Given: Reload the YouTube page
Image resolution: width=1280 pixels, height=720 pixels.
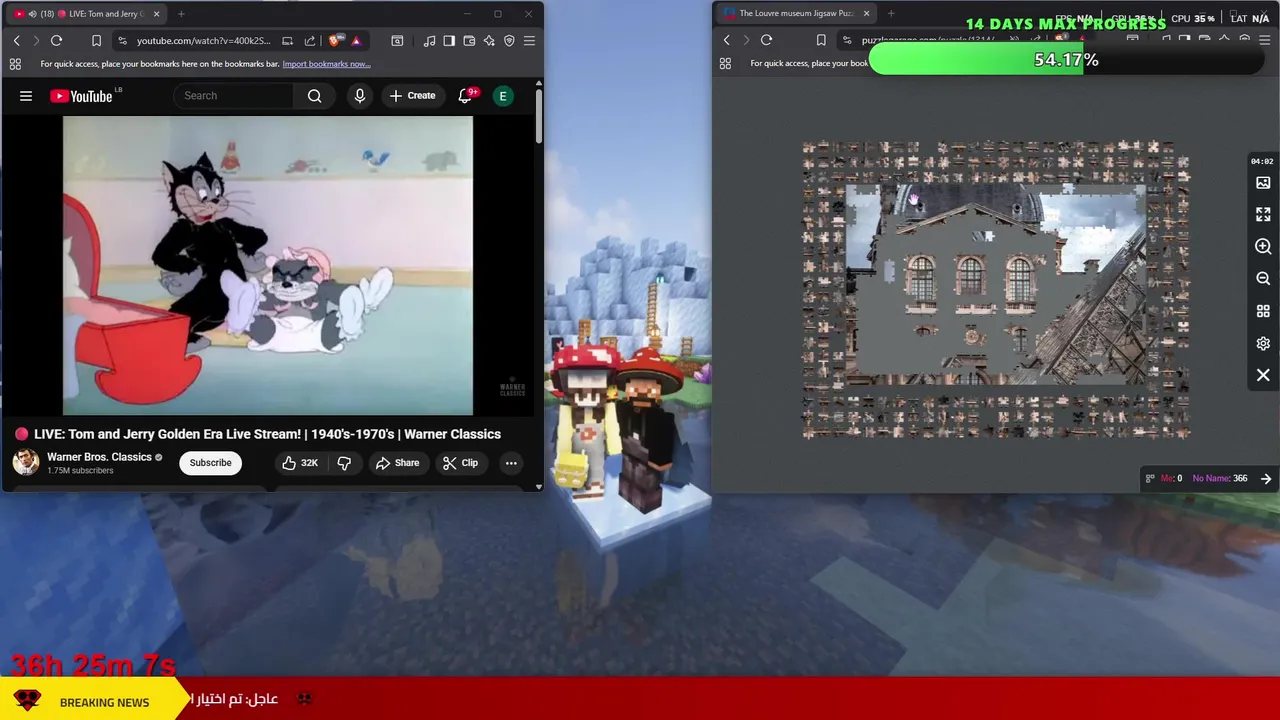Looking at the screenshot, I should (x=56, y=40).
